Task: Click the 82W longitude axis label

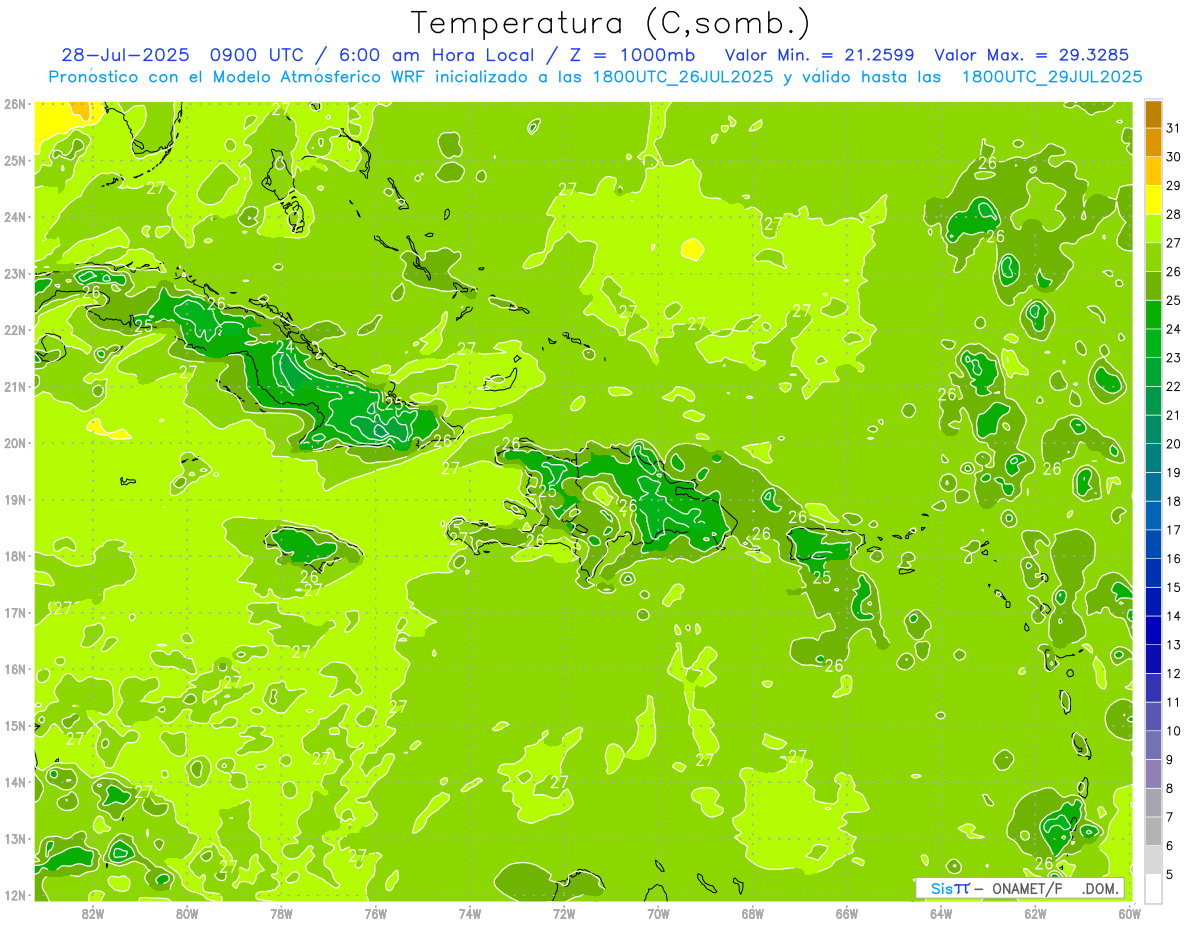Action: [93, 913]
